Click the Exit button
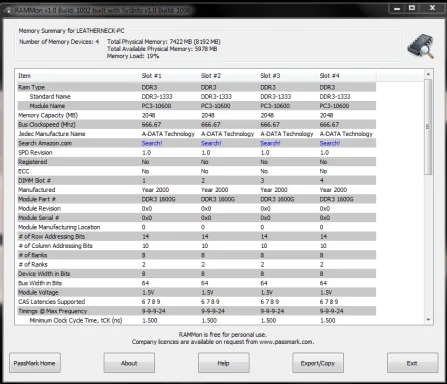Screen dimensions: 447x384 tap(412, 363)
